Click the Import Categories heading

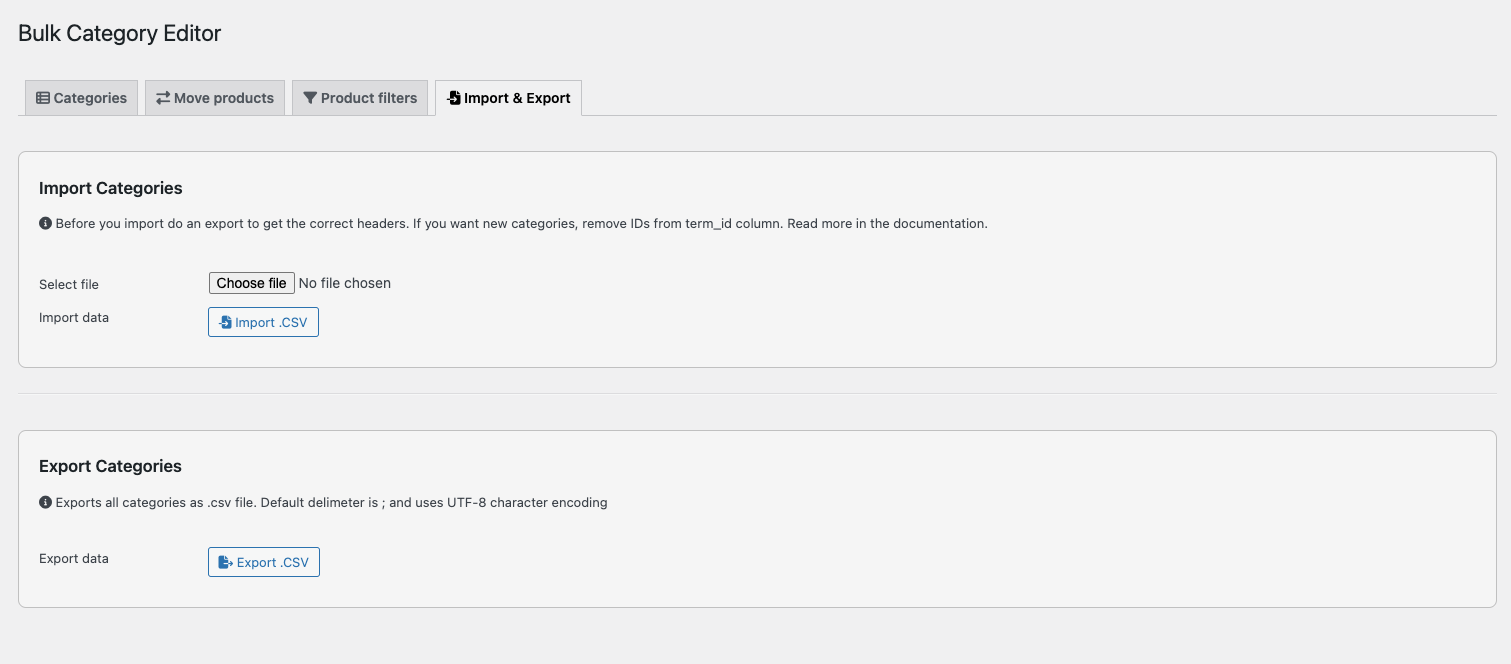pos(111,188)
